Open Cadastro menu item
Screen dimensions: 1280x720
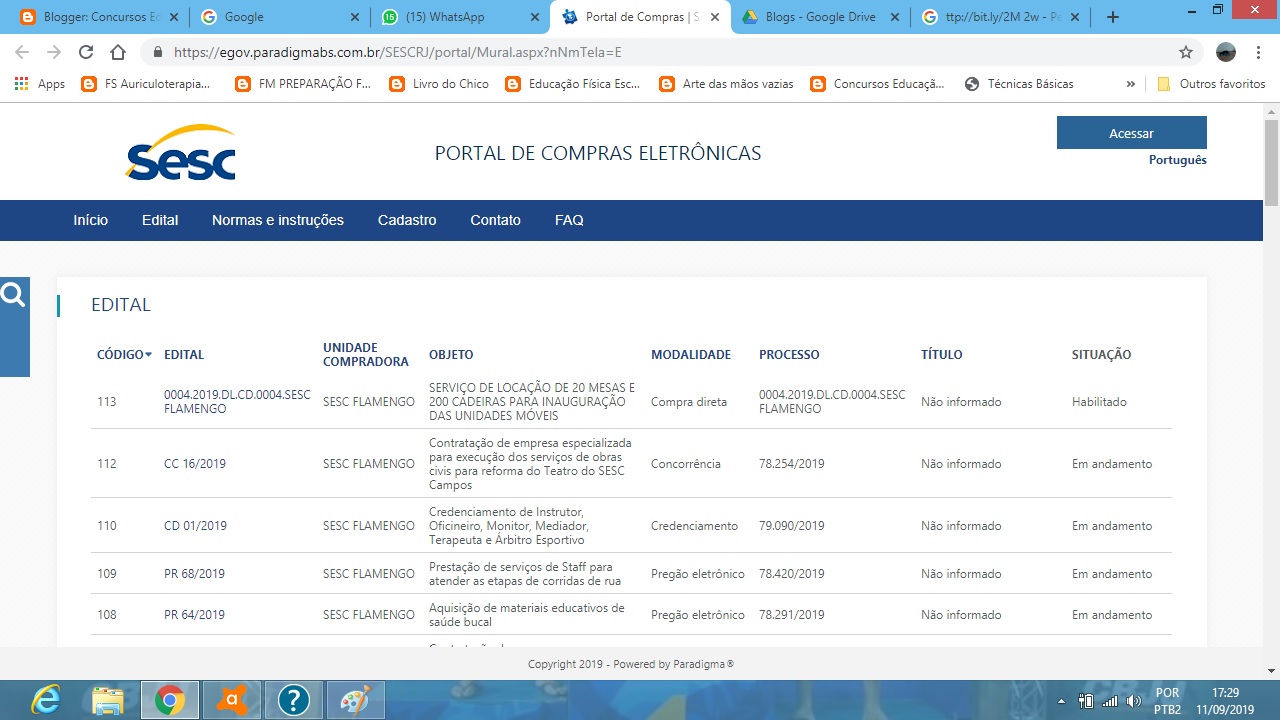(x=407, y=220)
